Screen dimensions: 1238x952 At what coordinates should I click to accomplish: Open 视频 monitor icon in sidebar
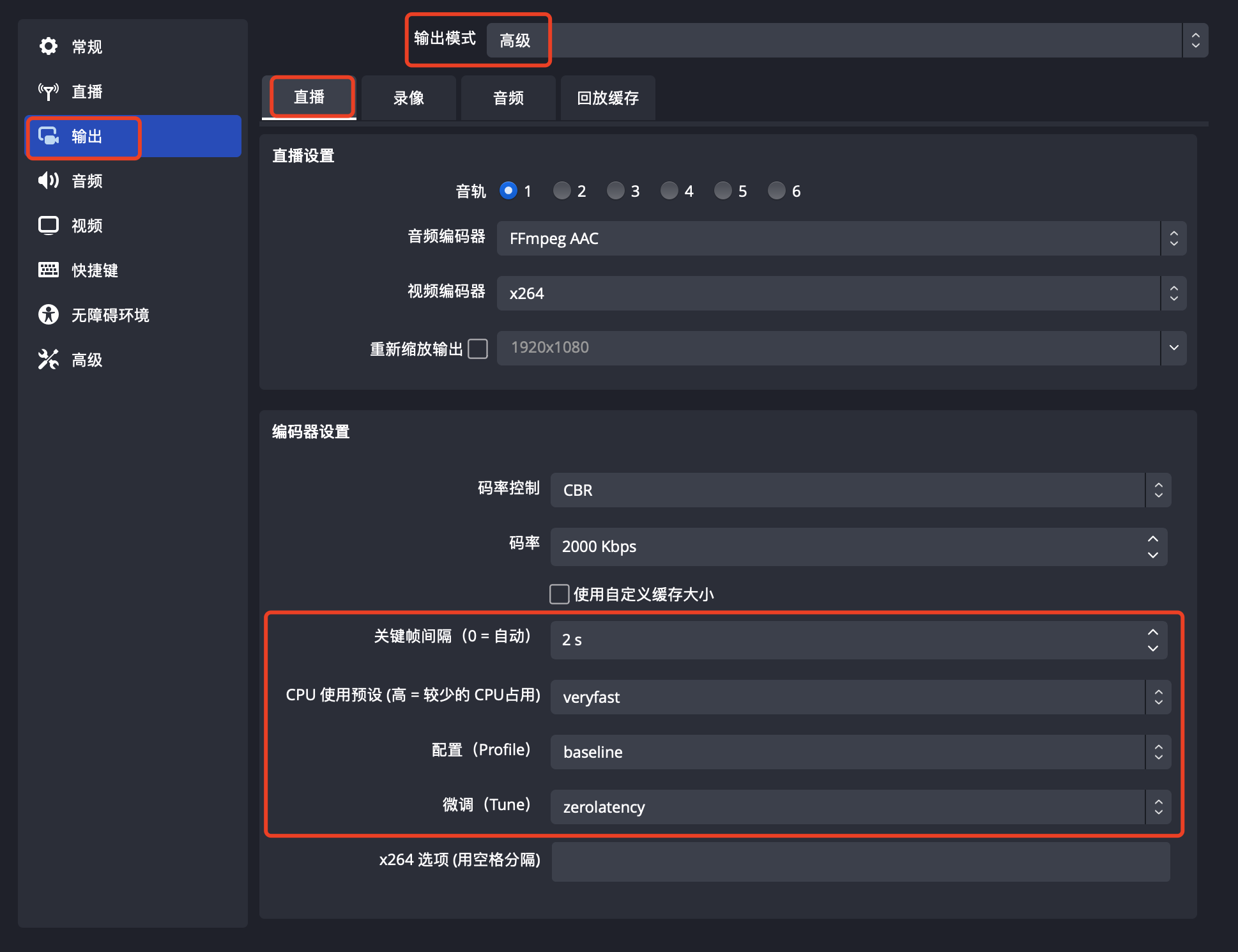(x=49, y=226)
